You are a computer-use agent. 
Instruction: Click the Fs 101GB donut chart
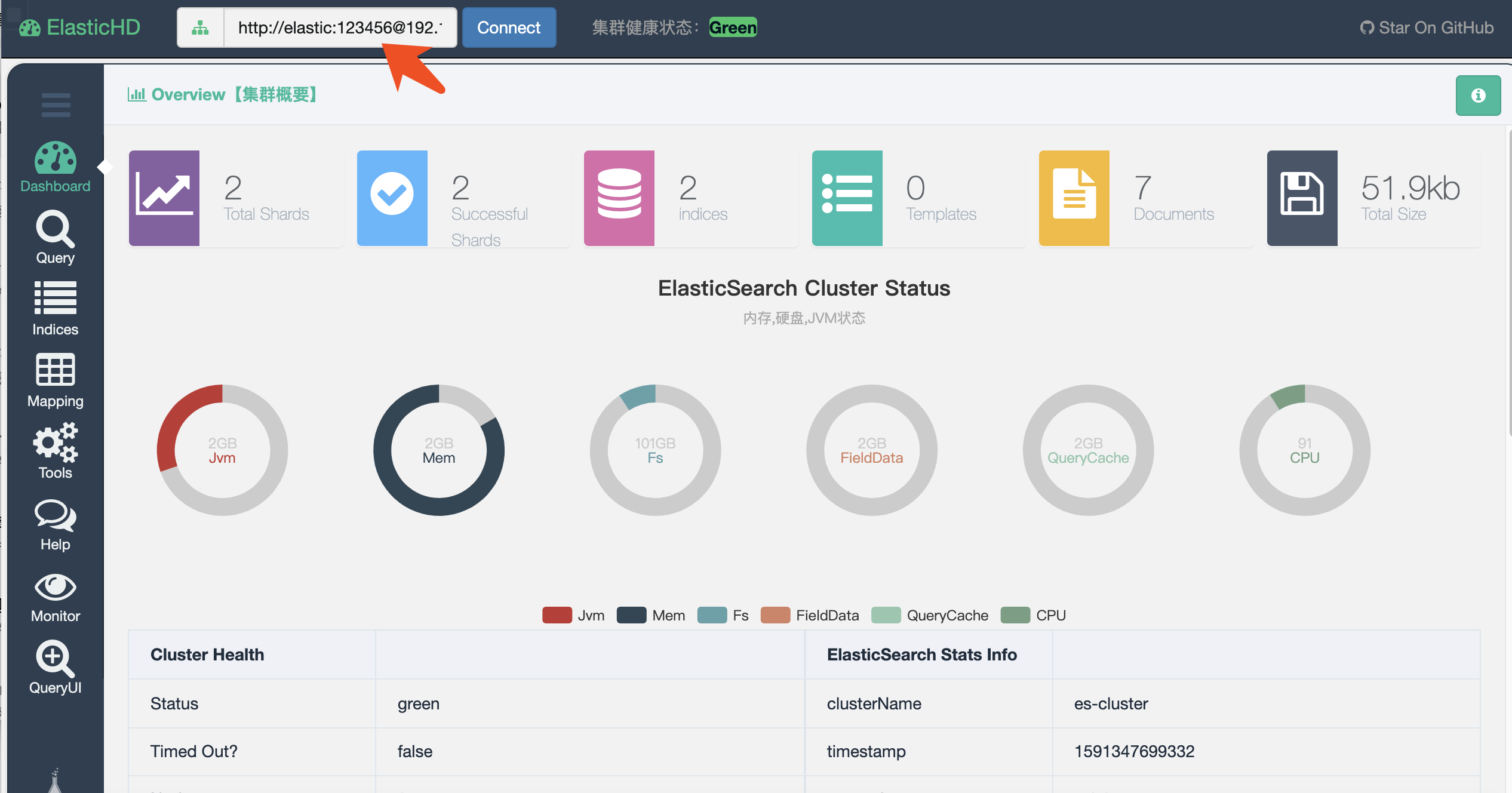pos(656,450)
